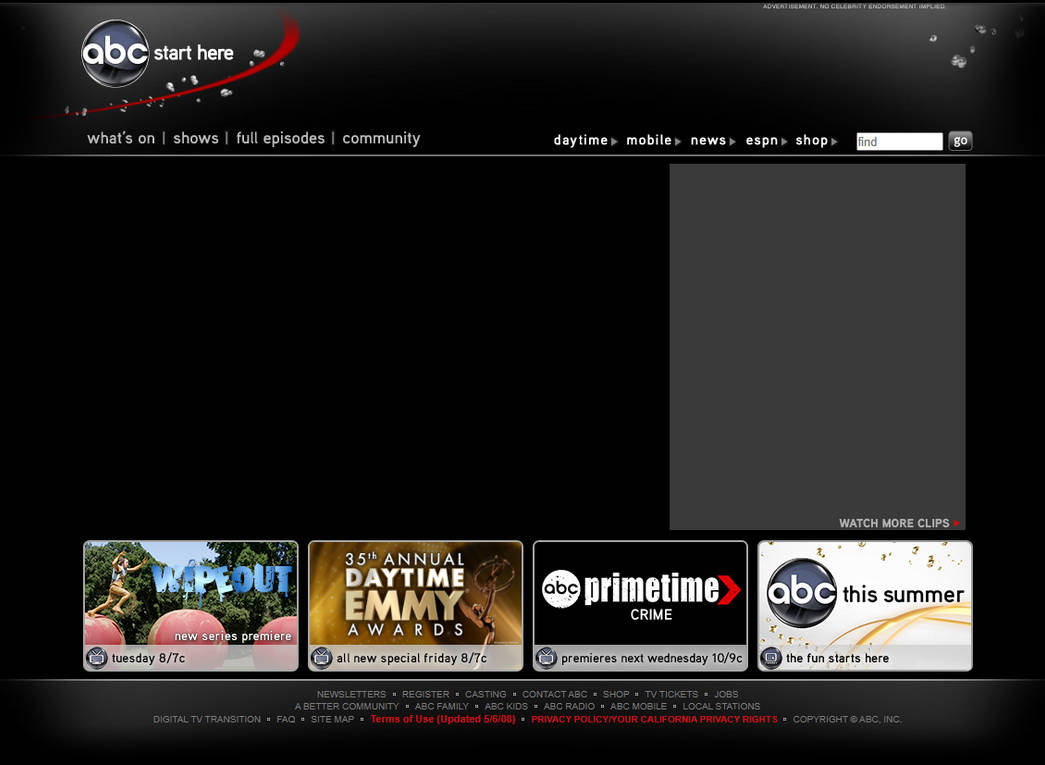The image size is (1045, 765).
Task: Click Copyright ABC, Inc. footer text
Action: (846, 720)
